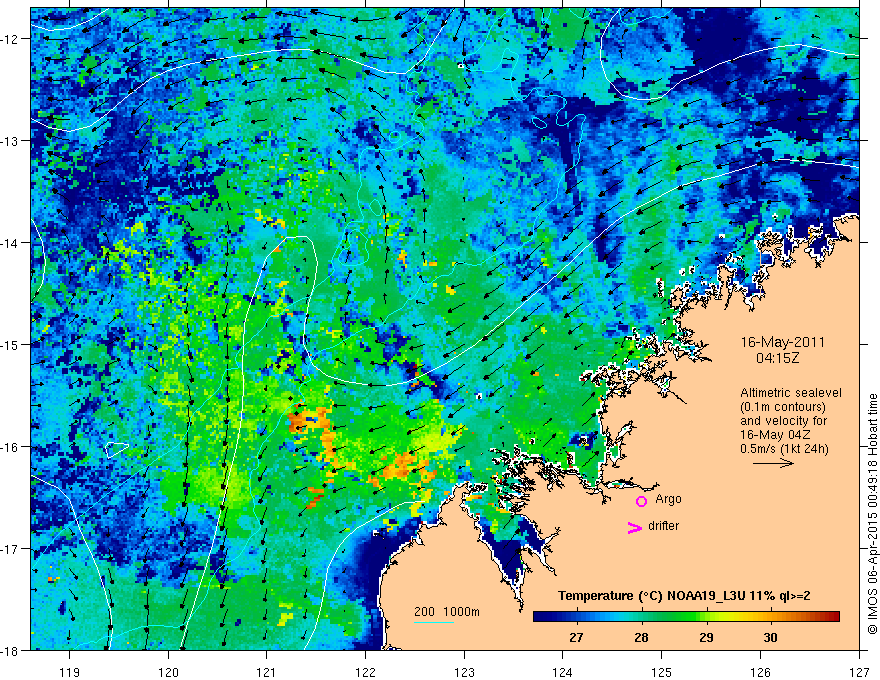This screenshot has height=680, width=880.
Task: Click the latitude axis label '-13'
Action: (11, 141)
